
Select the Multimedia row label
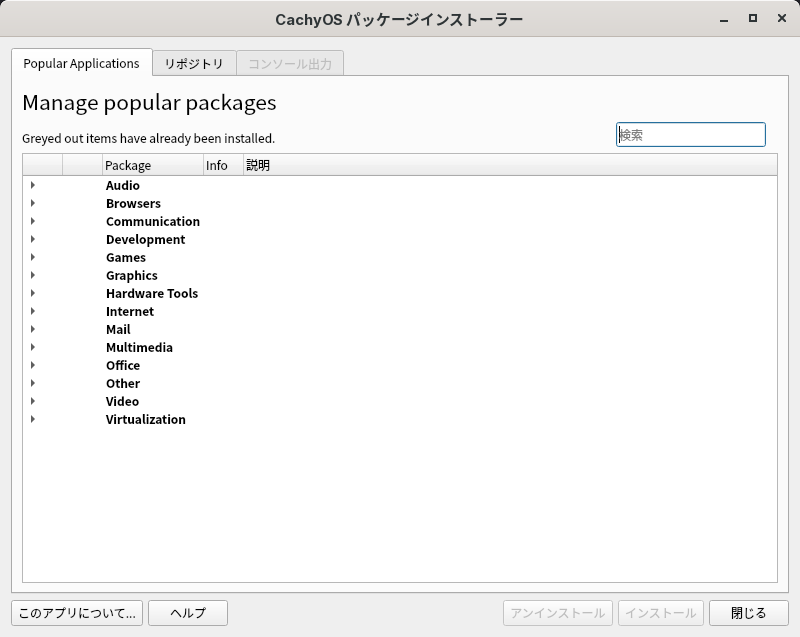click(x=139, y=348)
